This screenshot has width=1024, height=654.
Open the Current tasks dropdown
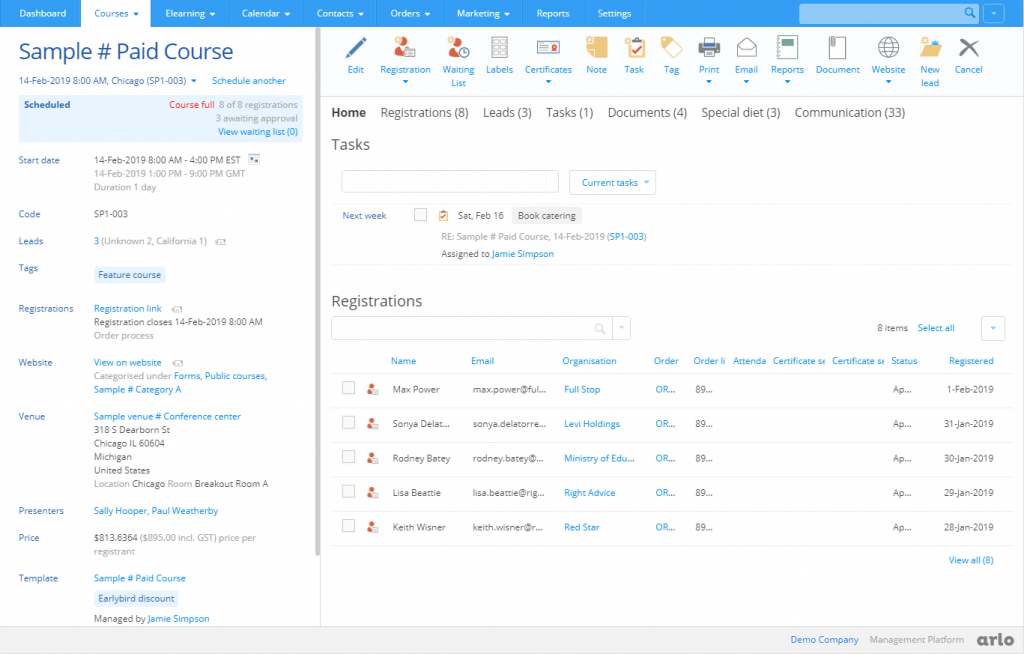(614, 182)
